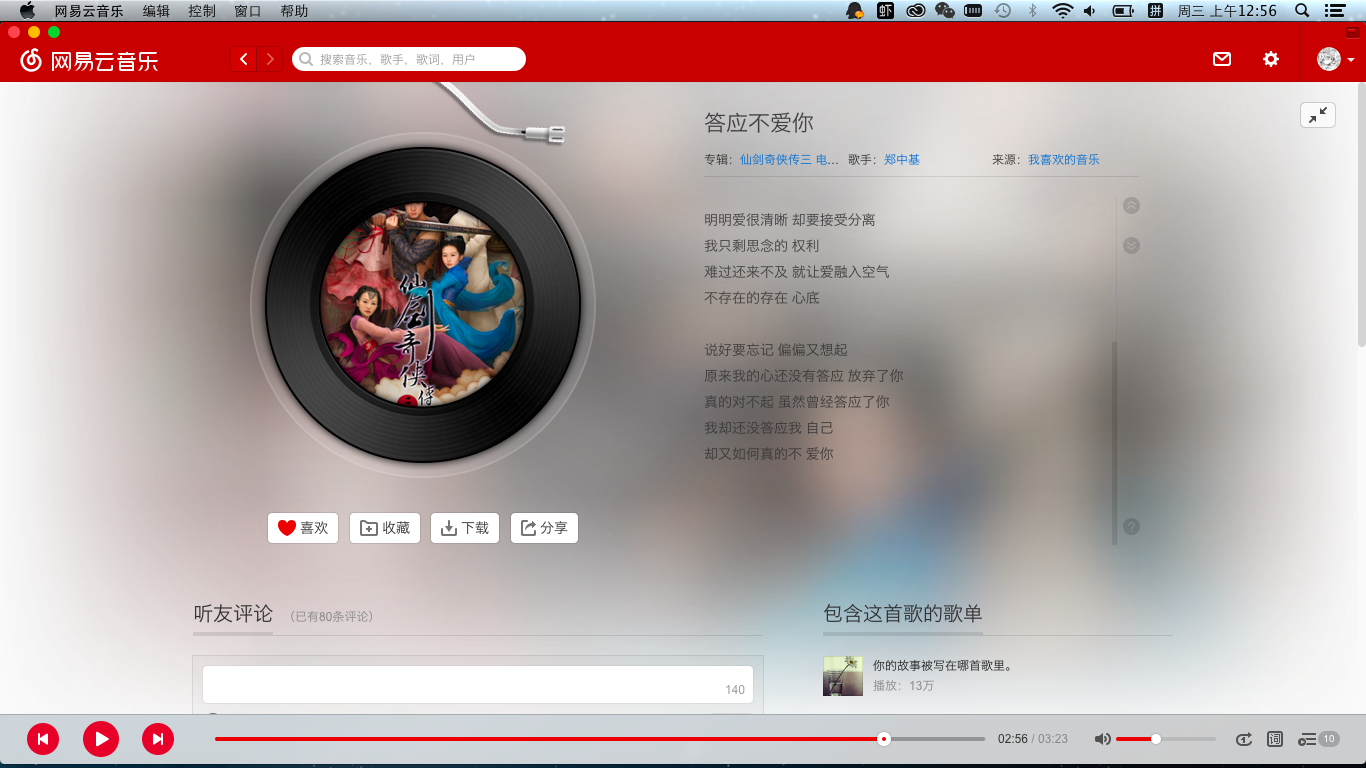Toggle the loop playback mode icon
The image size is (1366, 768).
point(1243,739)
